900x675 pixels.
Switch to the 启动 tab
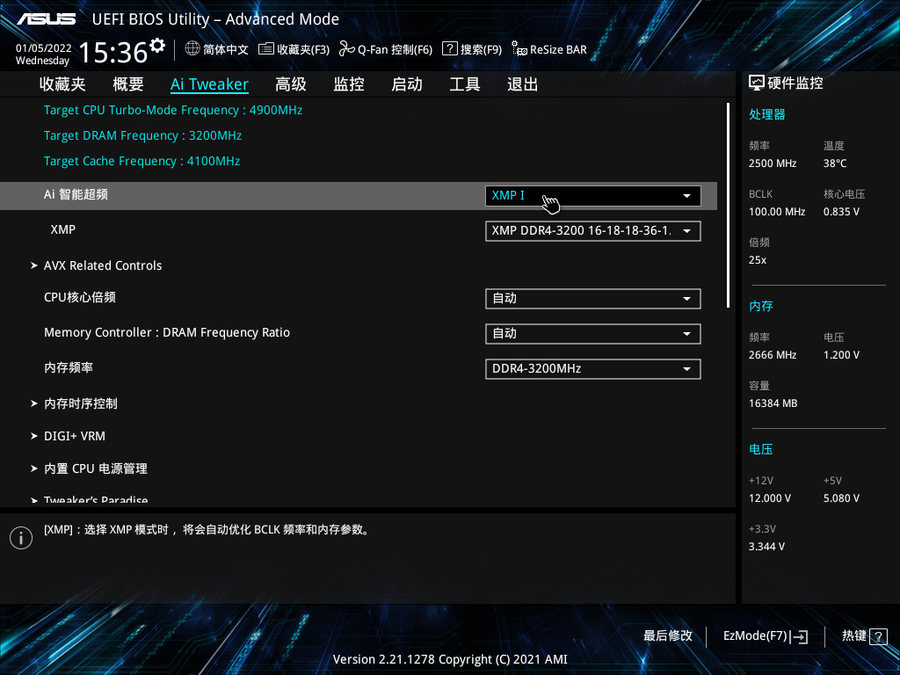[407, 84]
